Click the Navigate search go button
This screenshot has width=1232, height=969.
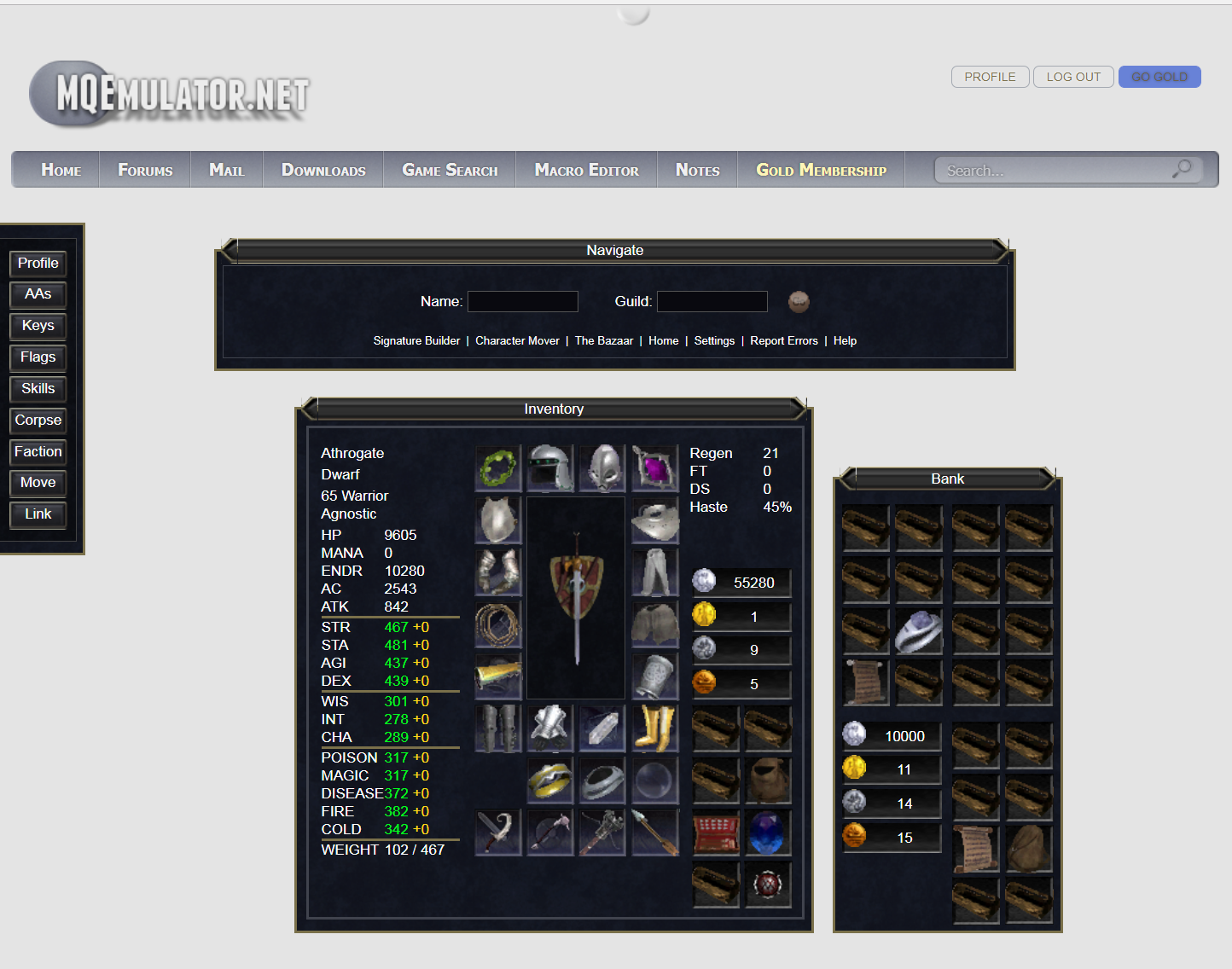(799, 301)
